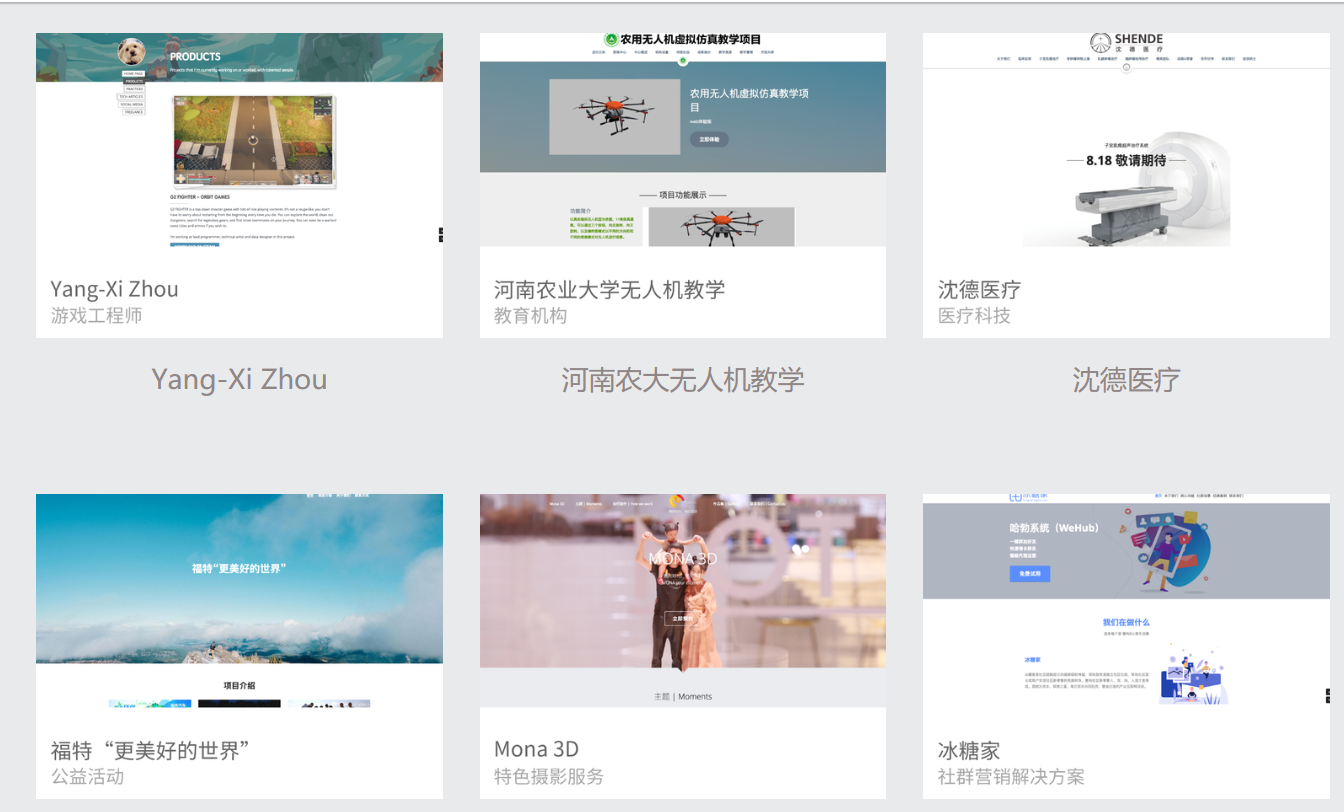Click the SHENDE circular logo
1344x812 pixels.
point(1100,42)
